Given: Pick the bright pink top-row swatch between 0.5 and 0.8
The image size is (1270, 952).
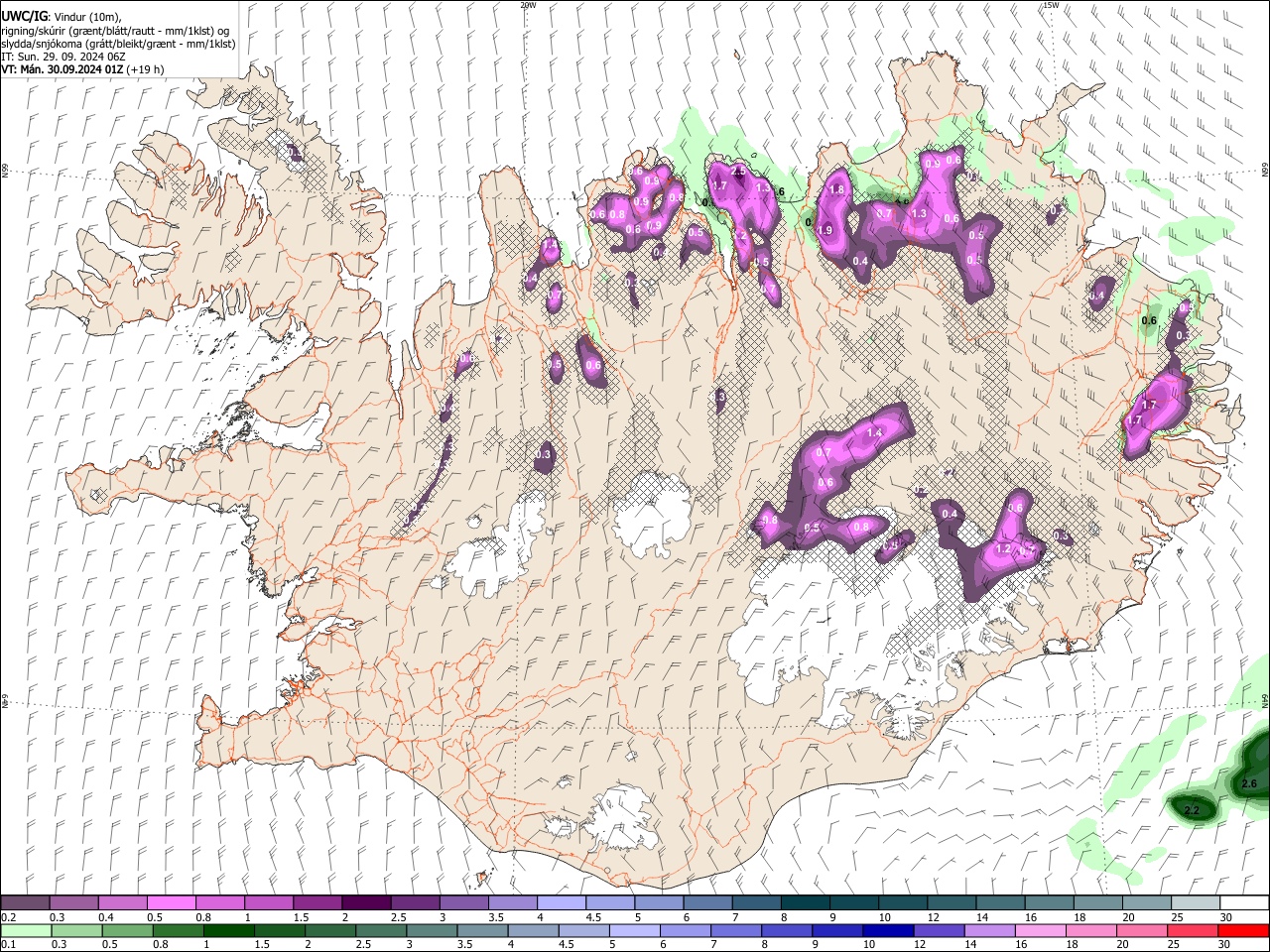Looking at the screenshot, I should tap(172, 903).
